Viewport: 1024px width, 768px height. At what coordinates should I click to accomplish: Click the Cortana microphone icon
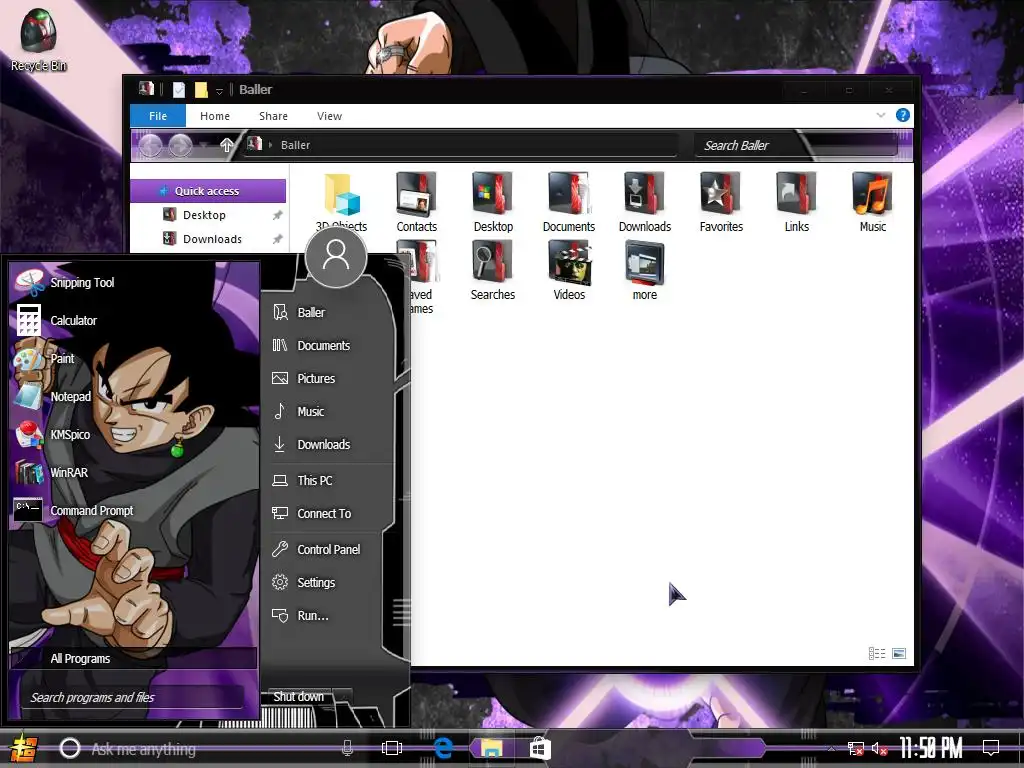click(x=347, y=748)
